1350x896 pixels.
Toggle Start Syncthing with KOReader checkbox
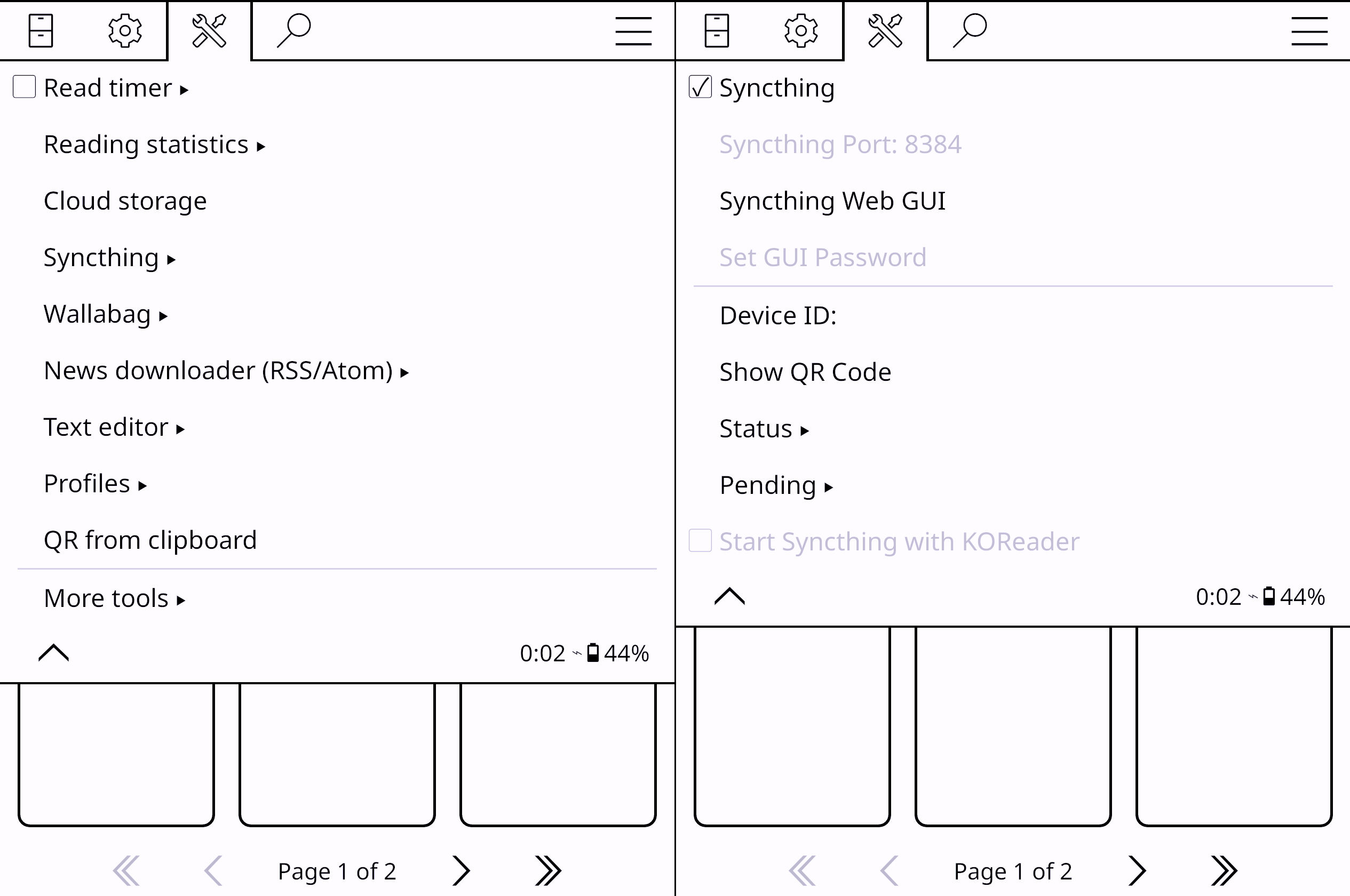point(700,541)
